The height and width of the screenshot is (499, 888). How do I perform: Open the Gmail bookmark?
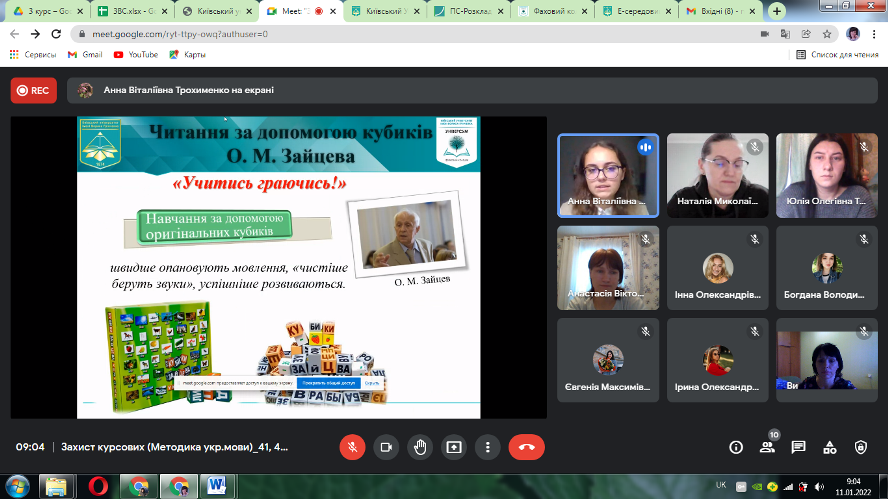(x=85, y=54)
